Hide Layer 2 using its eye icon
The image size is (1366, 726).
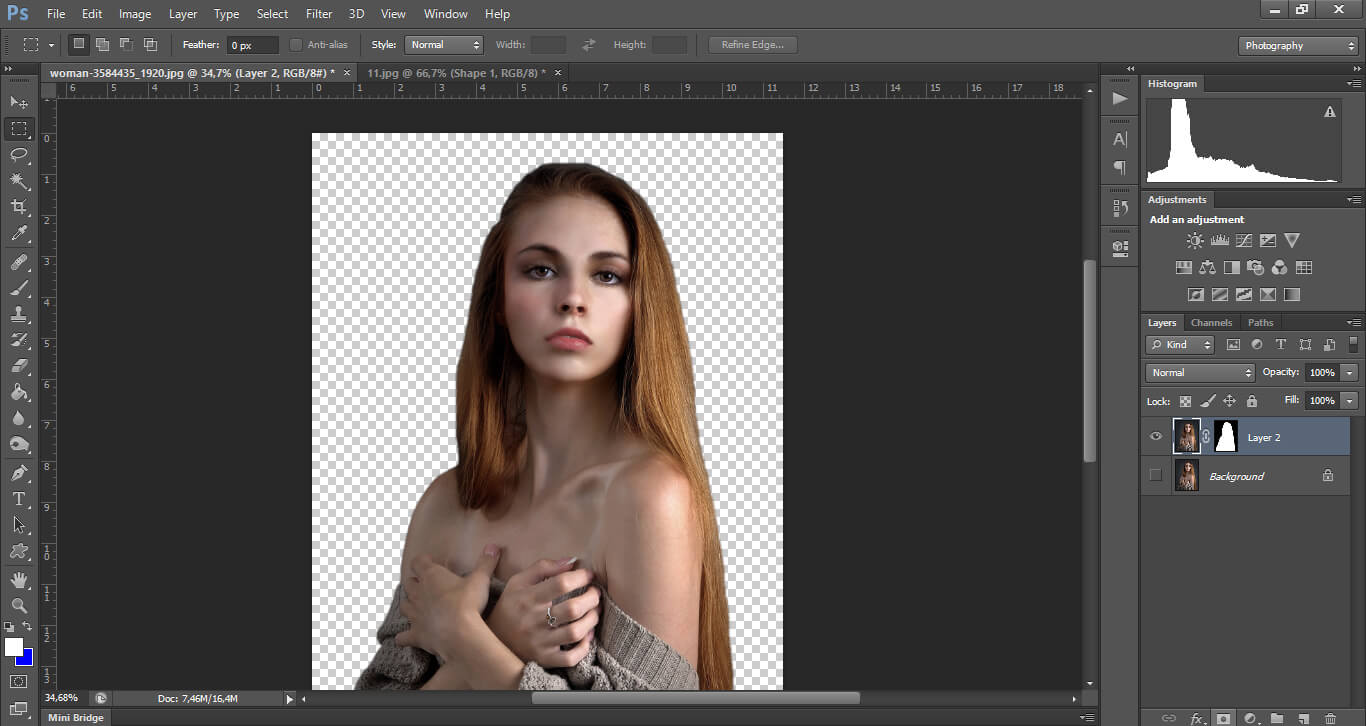pos(1156,437)
